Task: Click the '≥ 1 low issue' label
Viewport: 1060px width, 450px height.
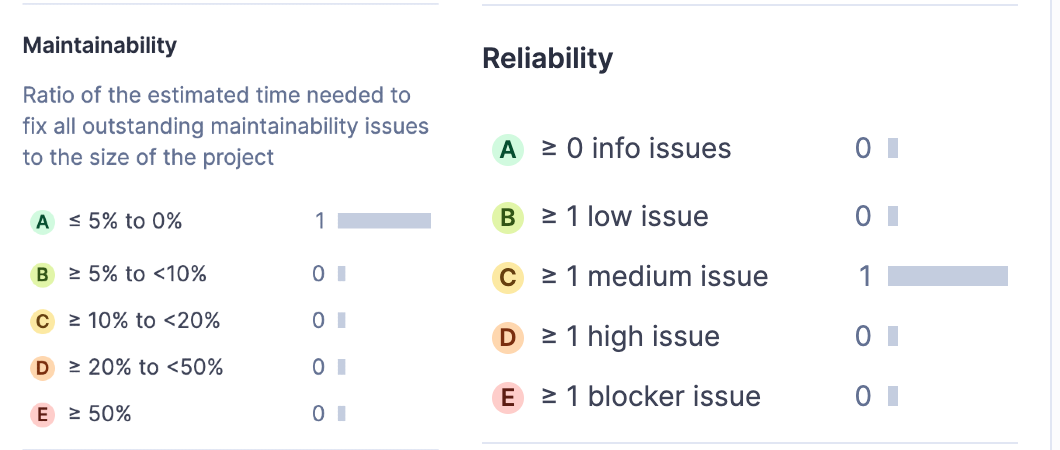Action: tap(624, 217)
